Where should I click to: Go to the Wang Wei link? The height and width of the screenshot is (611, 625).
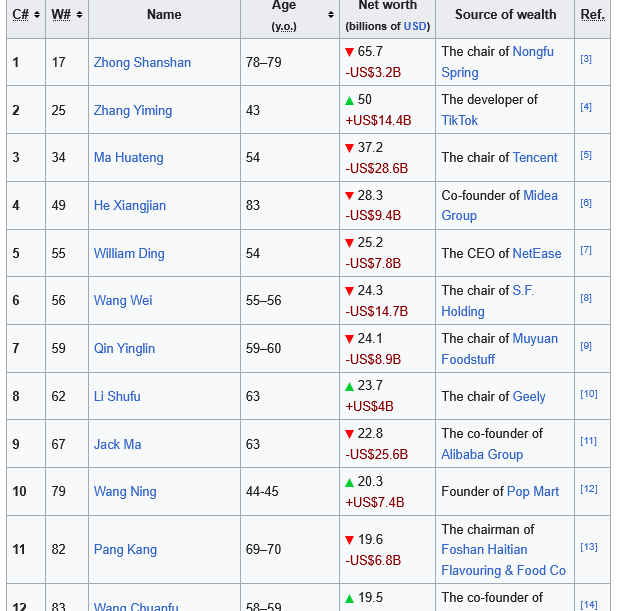point(123,301)
